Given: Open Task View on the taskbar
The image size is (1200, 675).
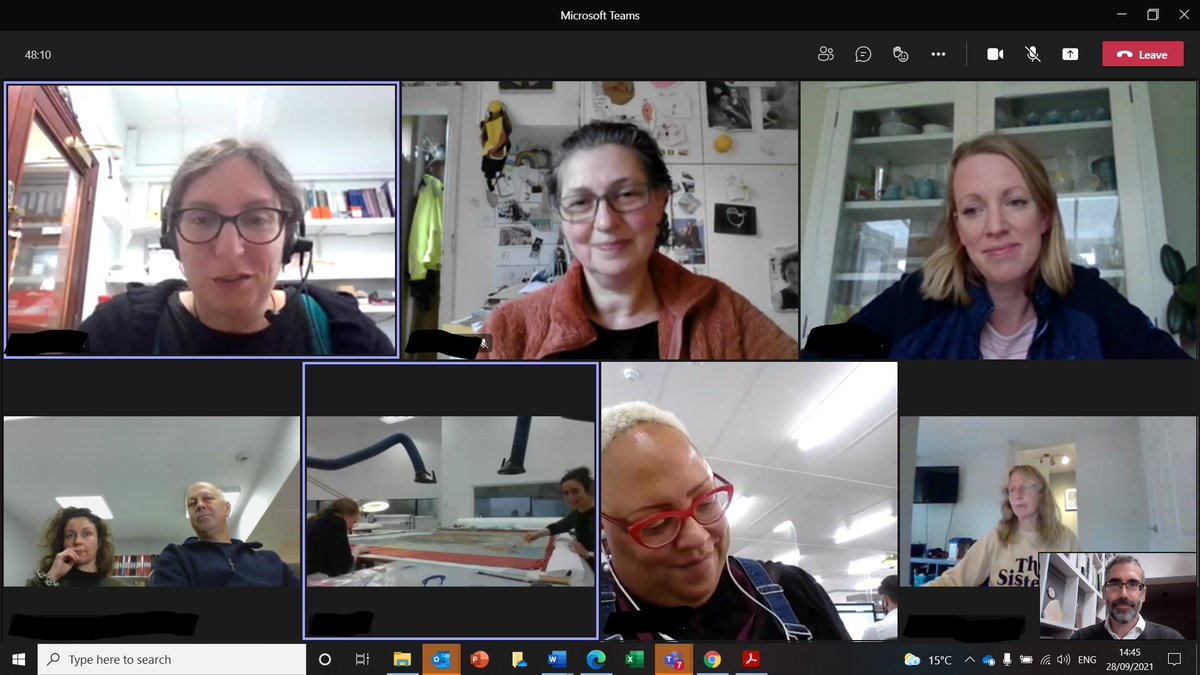Looking at the screenshot, I should pos(362,659).
